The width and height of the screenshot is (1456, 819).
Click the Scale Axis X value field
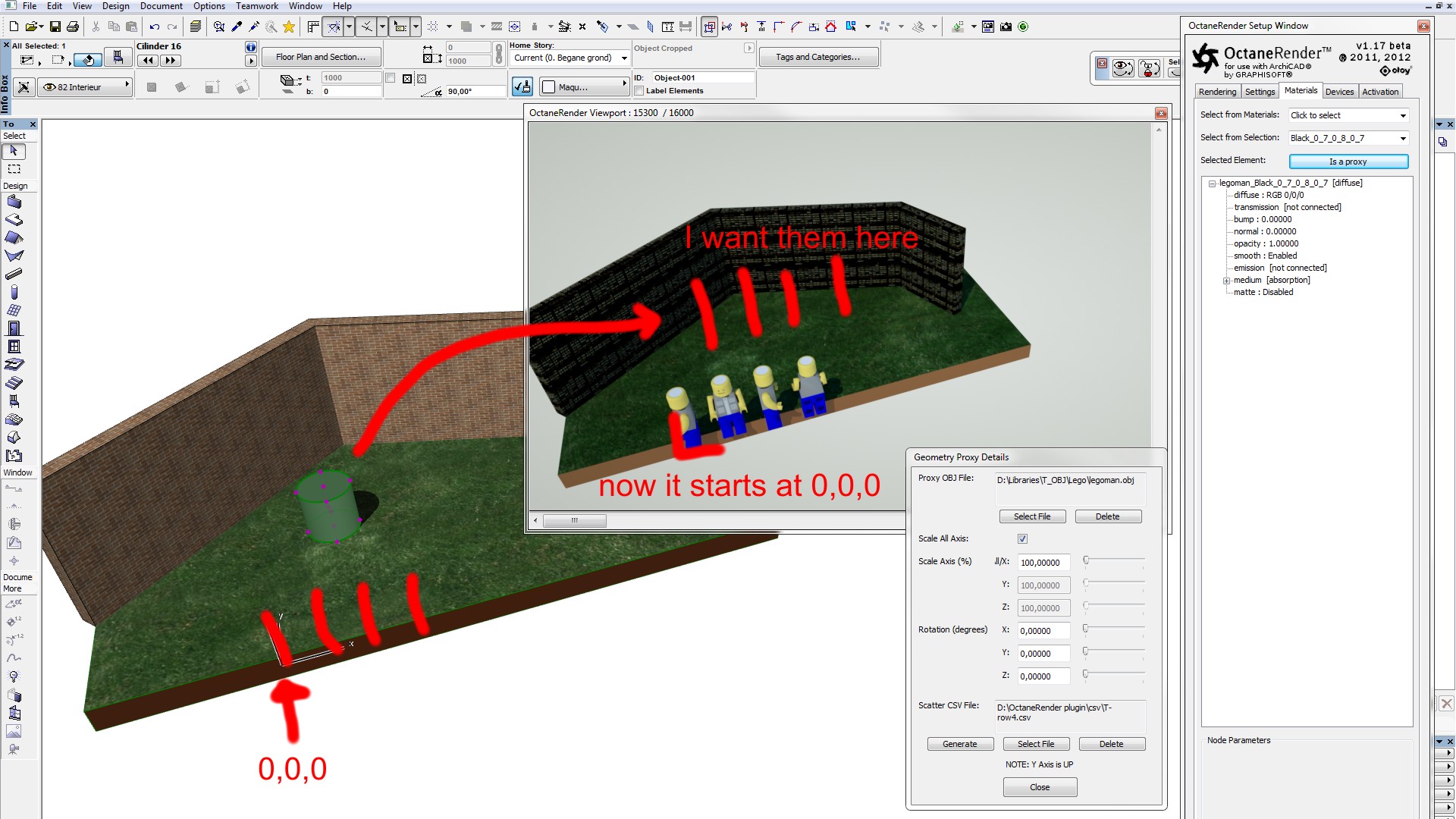(1043, 563)
